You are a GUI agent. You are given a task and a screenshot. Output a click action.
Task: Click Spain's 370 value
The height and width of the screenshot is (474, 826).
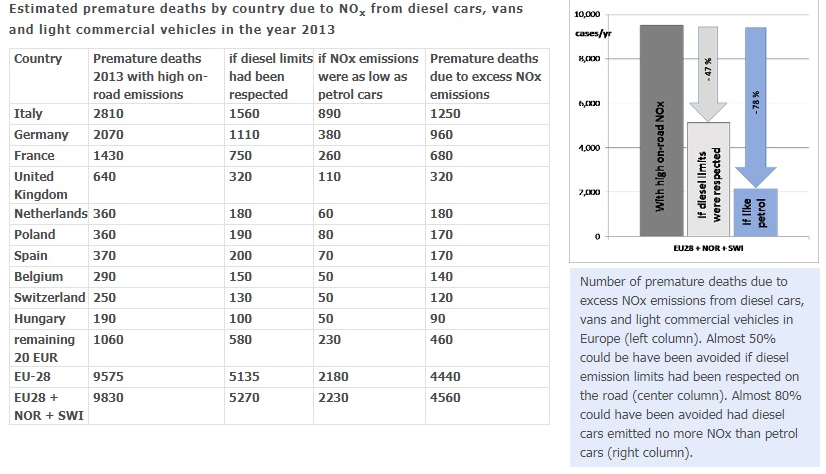tap(104, 255)
